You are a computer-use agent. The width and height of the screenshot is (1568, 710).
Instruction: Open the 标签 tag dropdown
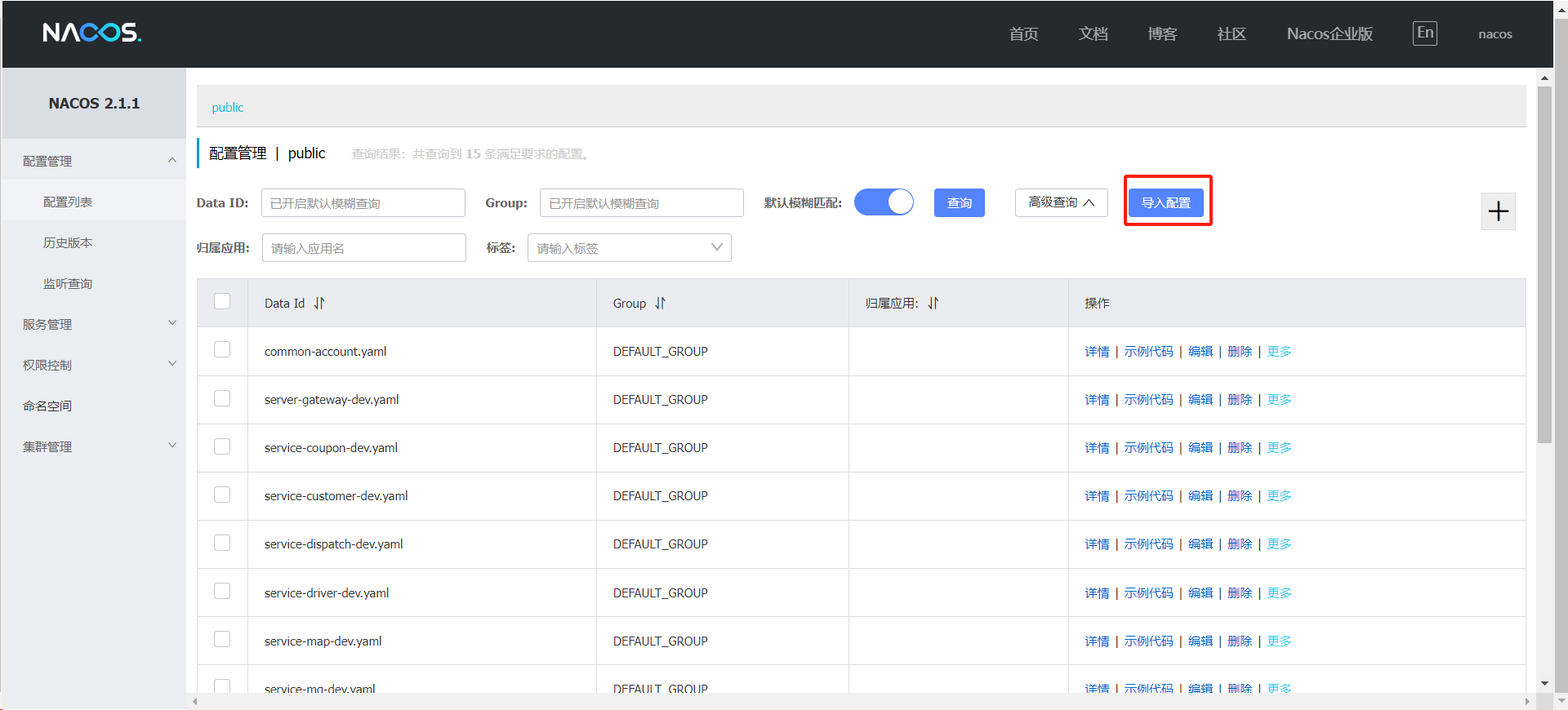tap(630, 248)
